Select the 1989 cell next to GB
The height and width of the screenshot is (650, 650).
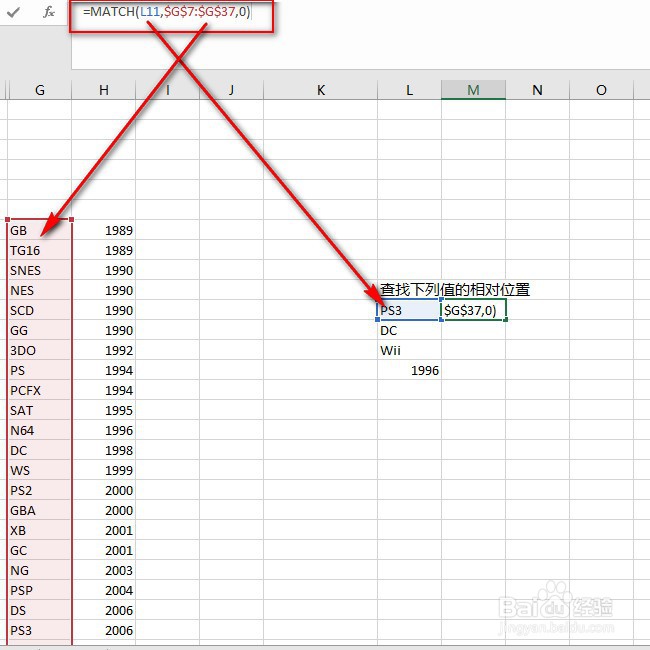[104, 230]
